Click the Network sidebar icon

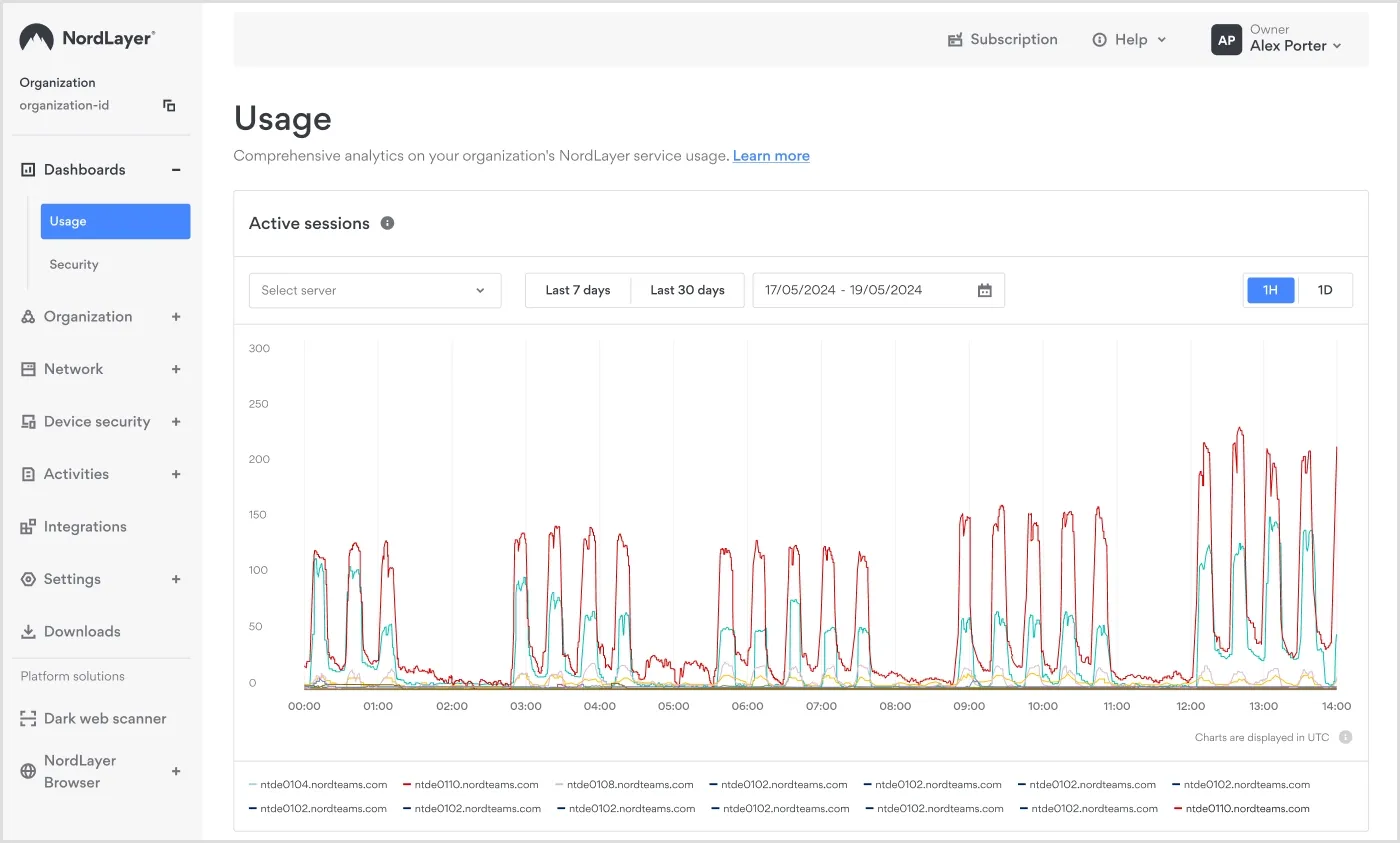pos(29,369)
